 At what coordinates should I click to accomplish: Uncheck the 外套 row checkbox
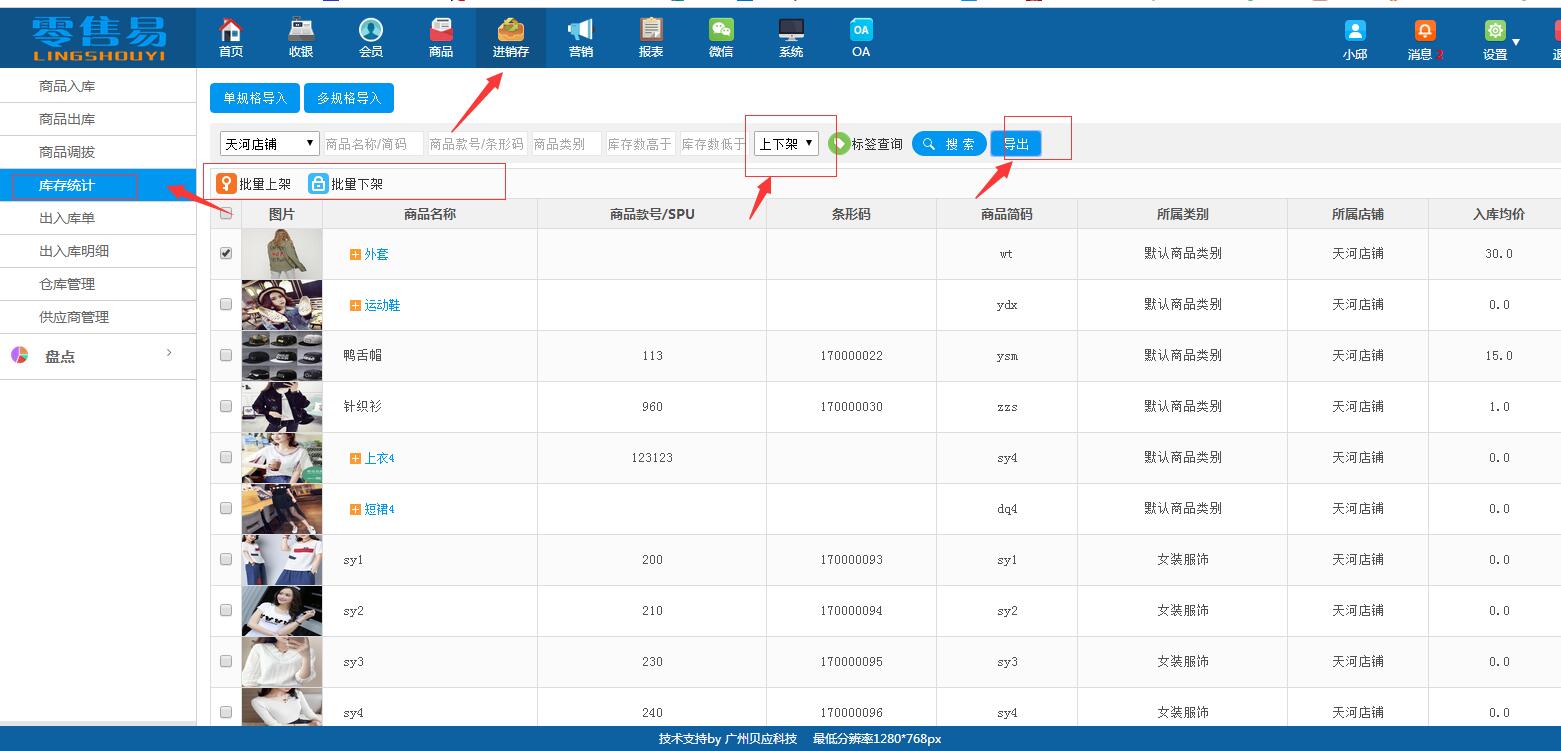226,253
